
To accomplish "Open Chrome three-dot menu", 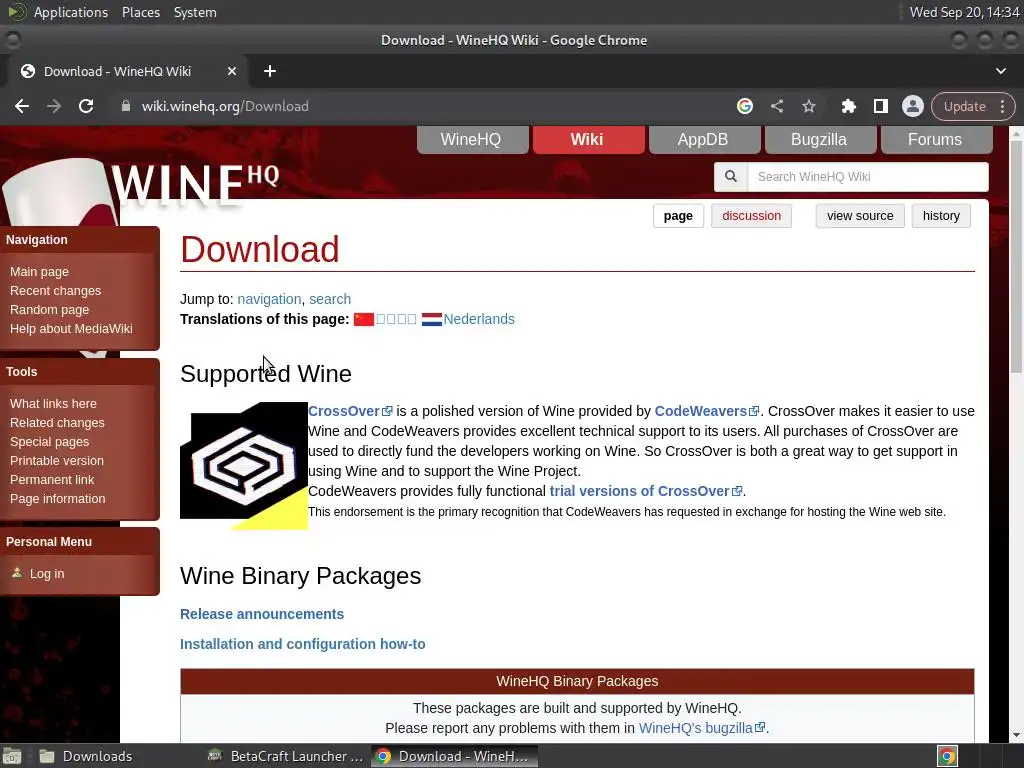I will (x=1002, y=106).
